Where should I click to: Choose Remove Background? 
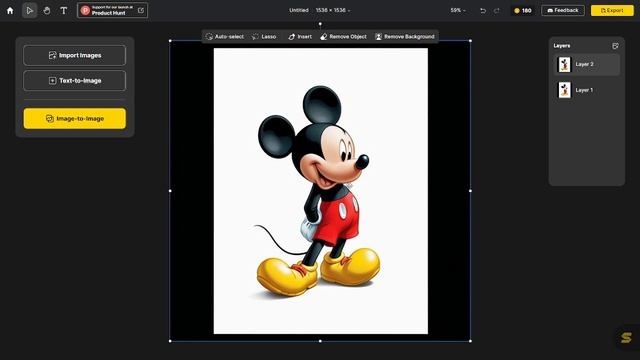click(405, 37)
